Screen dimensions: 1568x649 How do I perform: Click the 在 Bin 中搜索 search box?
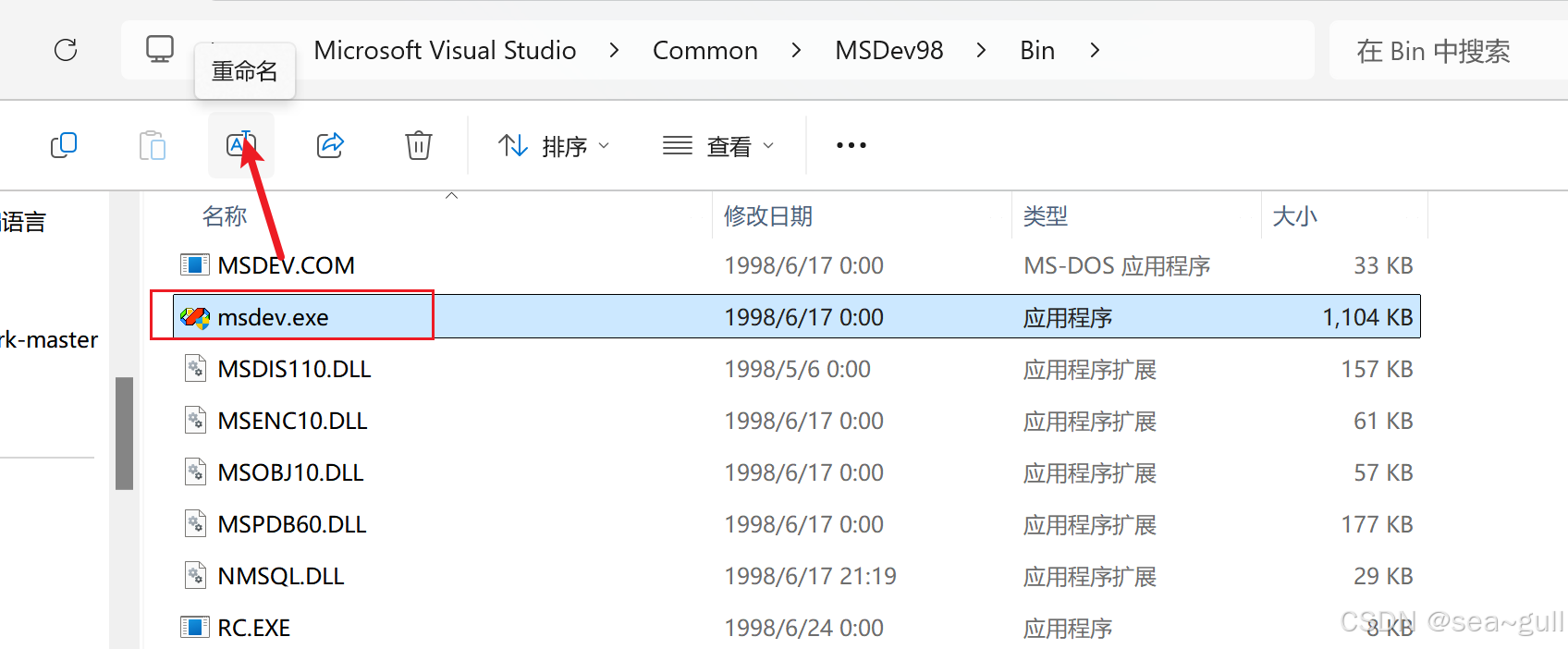1448,51
